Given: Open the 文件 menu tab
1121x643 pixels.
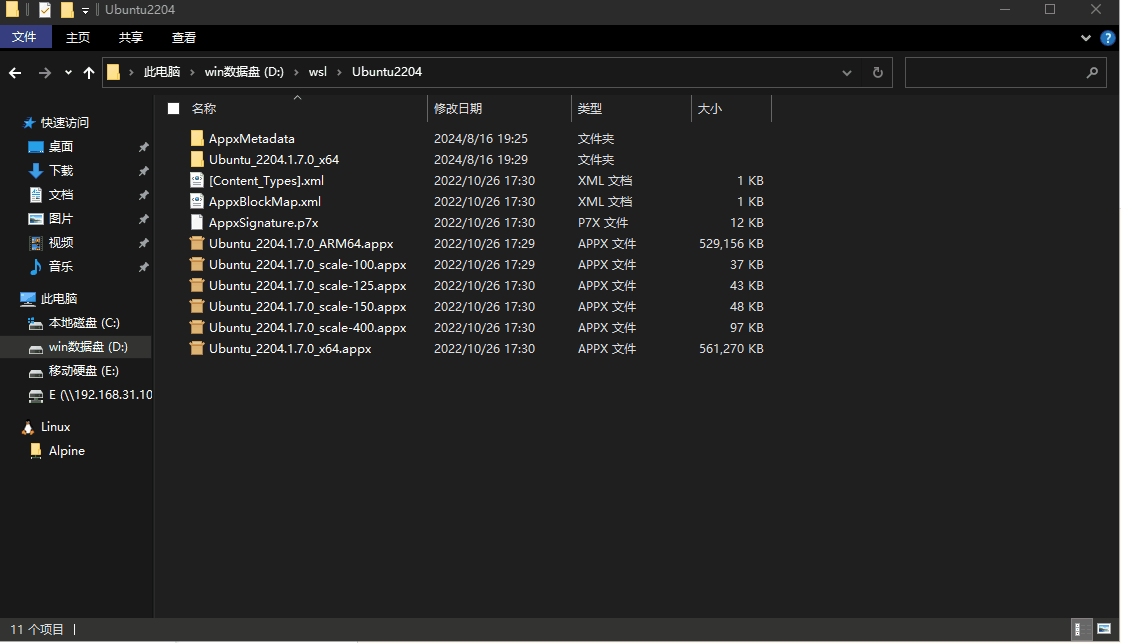Looking at the screenshot, I should pos(24,37).
